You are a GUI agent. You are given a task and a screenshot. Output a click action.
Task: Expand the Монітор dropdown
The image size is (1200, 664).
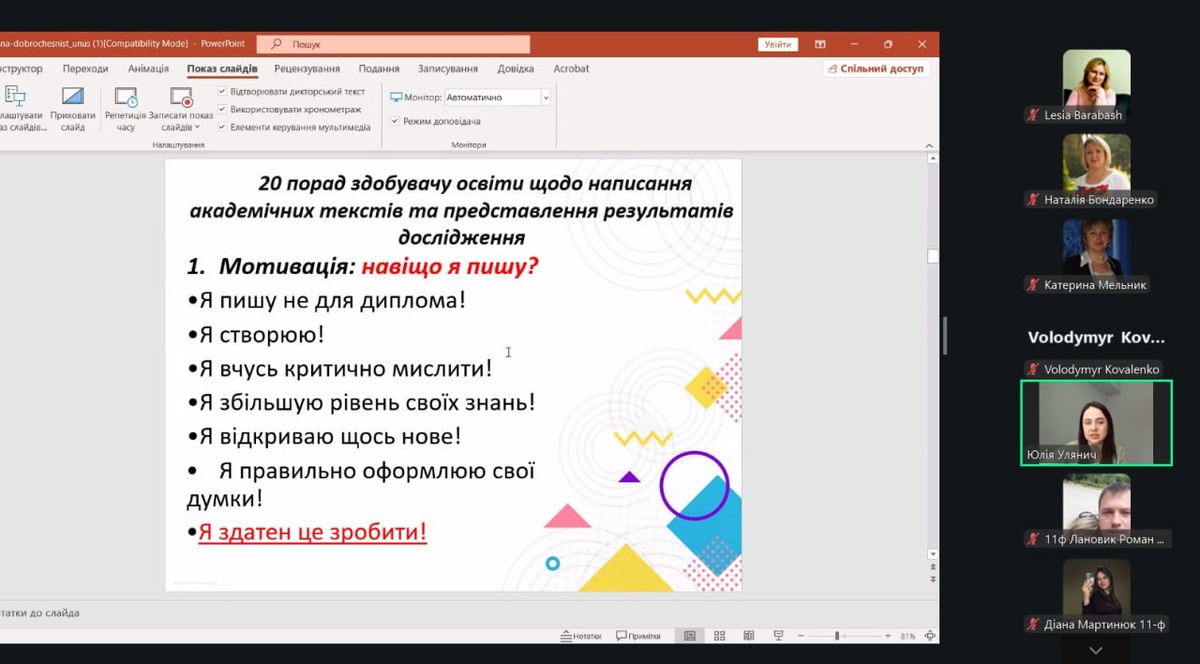coord(545,98)
